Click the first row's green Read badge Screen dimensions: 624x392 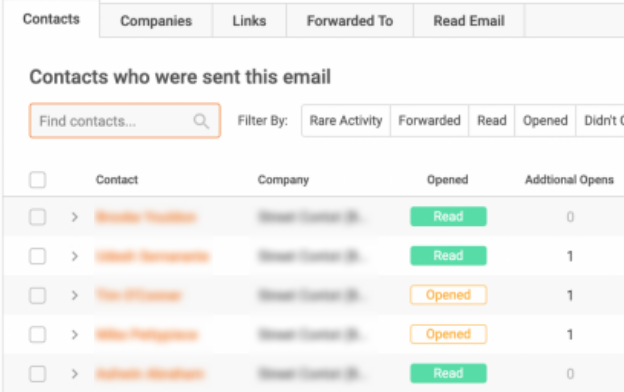point(448,216)
